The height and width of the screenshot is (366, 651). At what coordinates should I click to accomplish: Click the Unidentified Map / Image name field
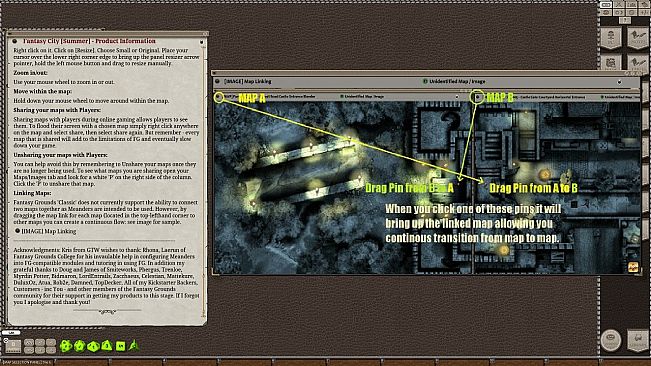tap(457, 81)
